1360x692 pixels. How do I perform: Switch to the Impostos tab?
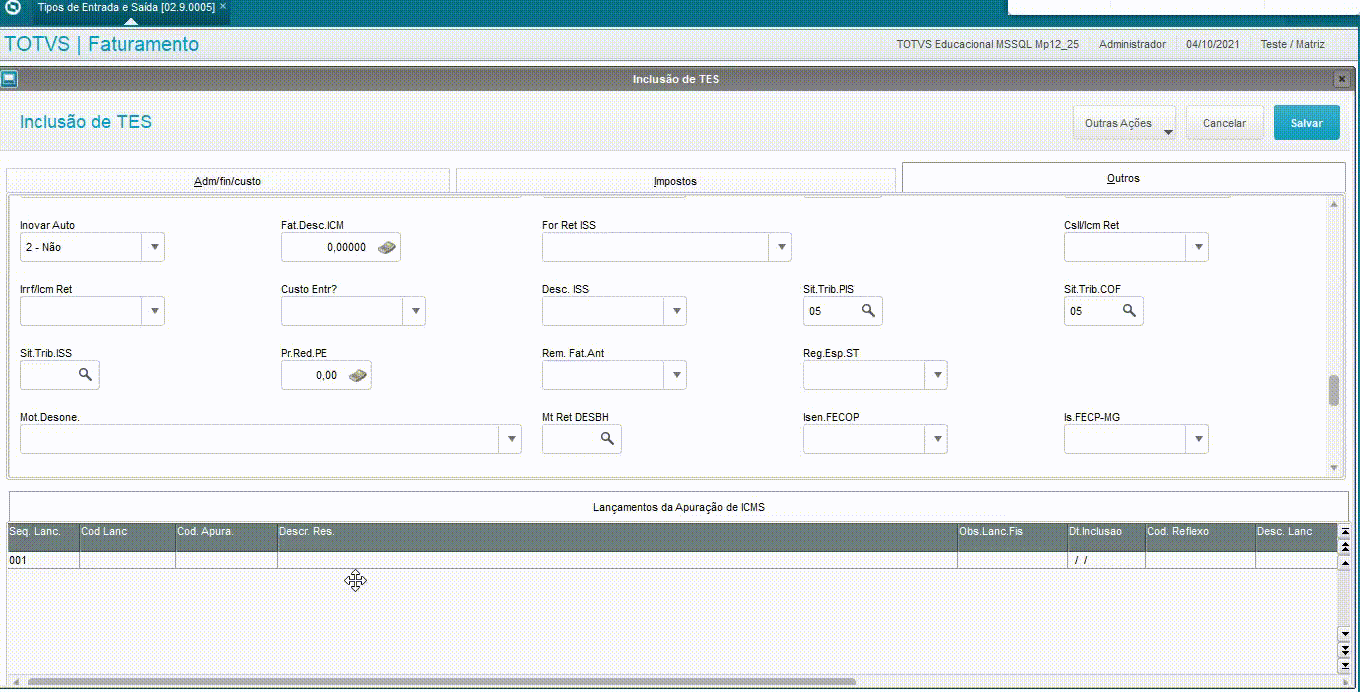[x=675, y=181]
